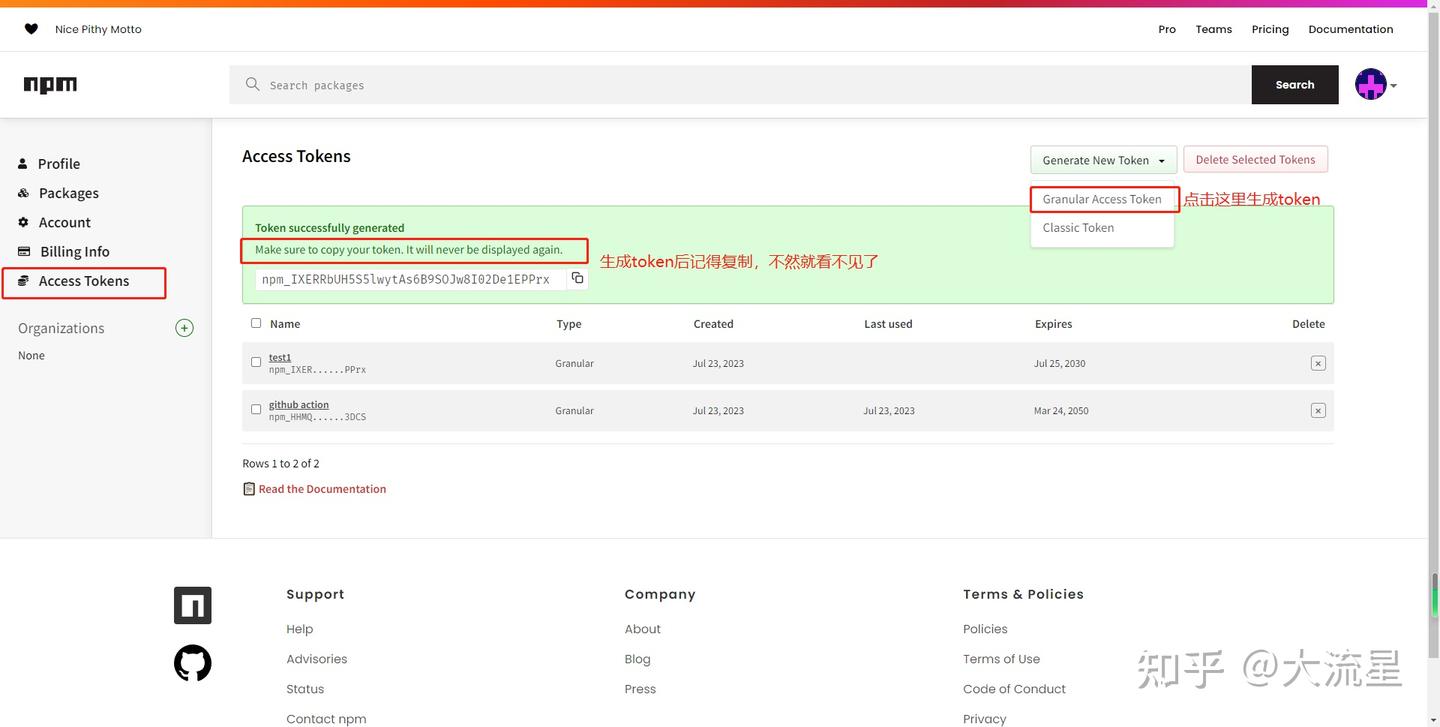Click Delete Selected Tokens button
The width and height of the screenshot is (1440, 727).
[x=1255, y=159]
